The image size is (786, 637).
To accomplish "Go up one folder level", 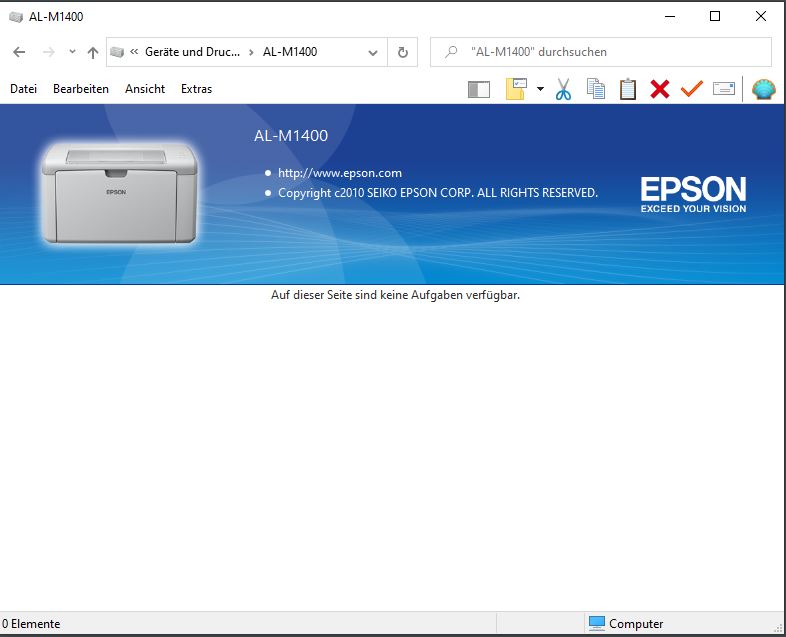I will coord(93,53).
